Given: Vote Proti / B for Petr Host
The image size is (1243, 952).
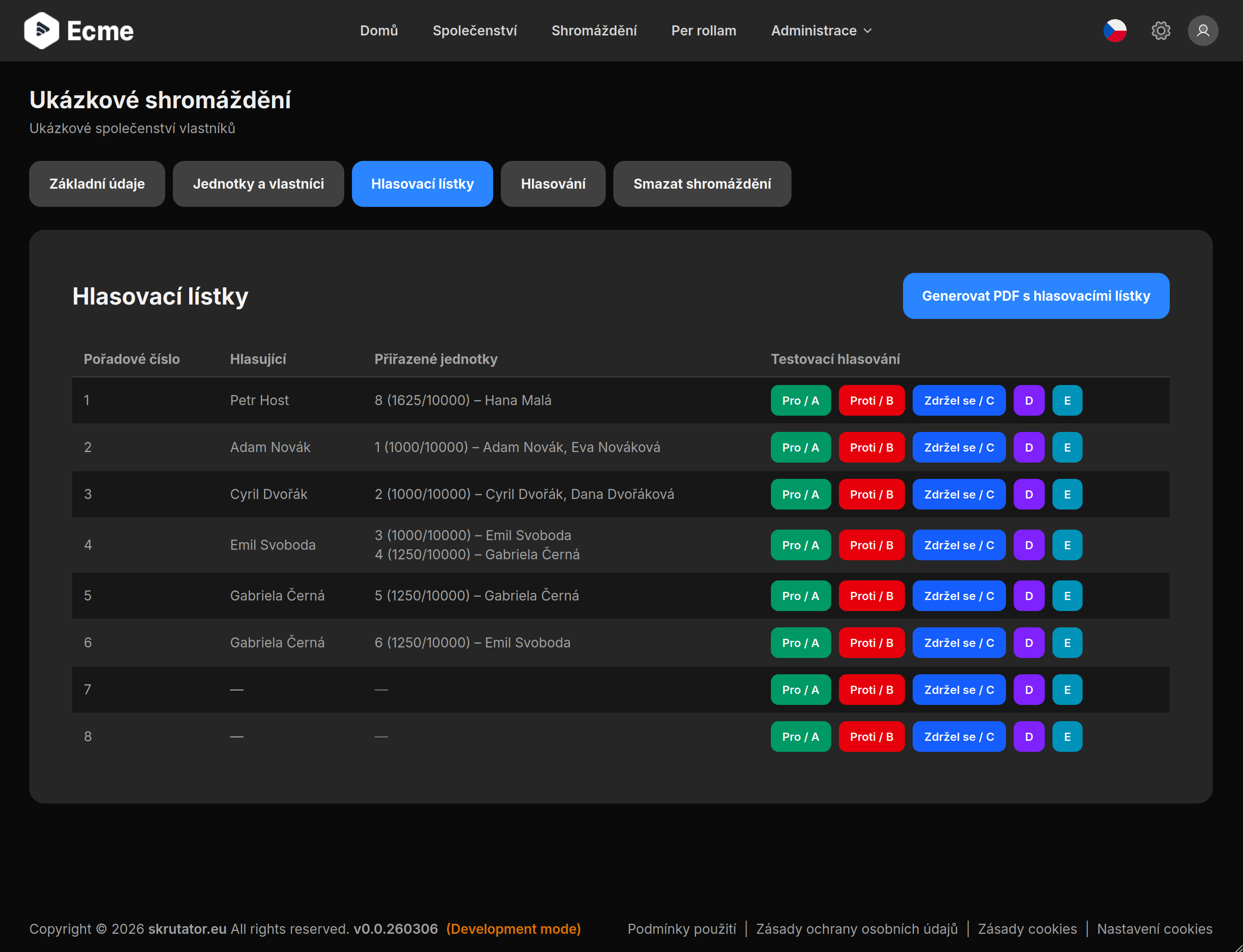Looking at the screenshot, I should tap(871, 401).
